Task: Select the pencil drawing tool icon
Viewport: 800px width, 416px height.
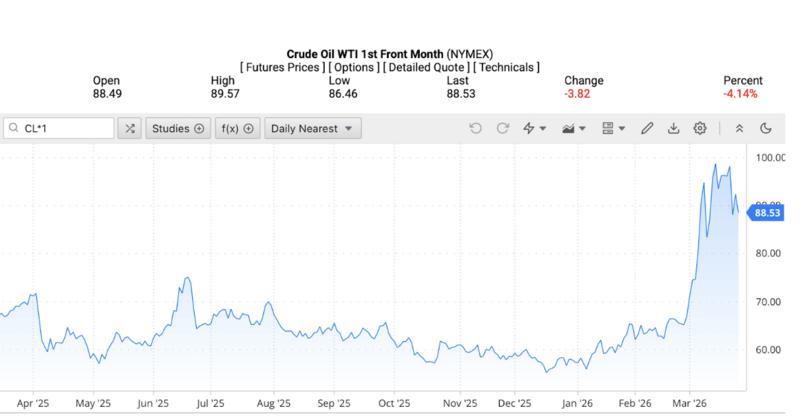Action: (x=647, y=128)
